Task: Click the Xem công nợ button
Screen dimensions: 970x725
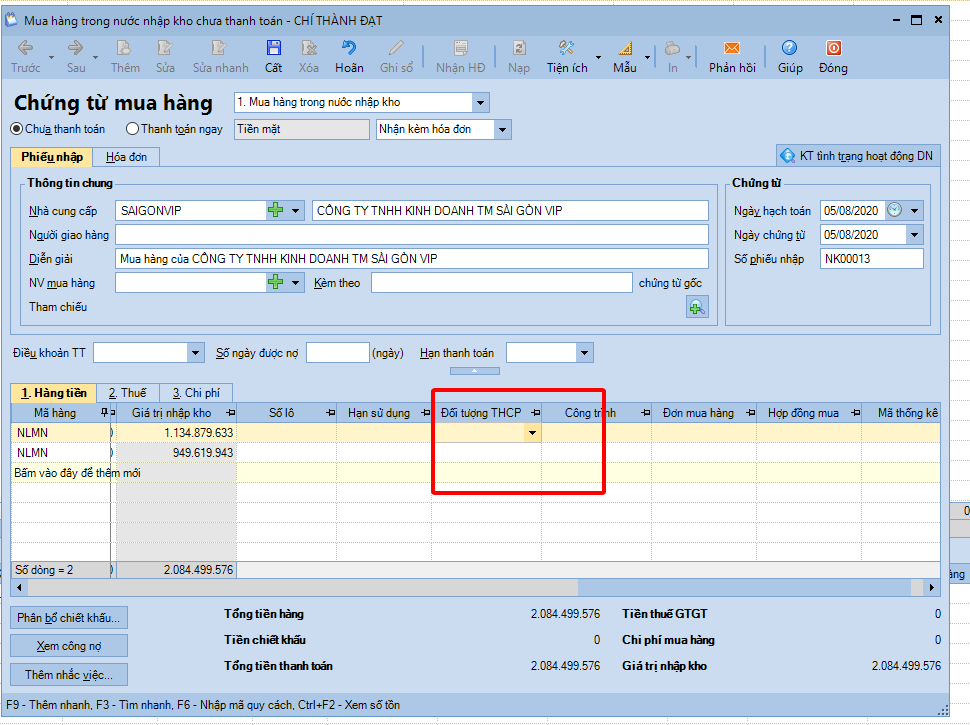Action: [69, 646]
